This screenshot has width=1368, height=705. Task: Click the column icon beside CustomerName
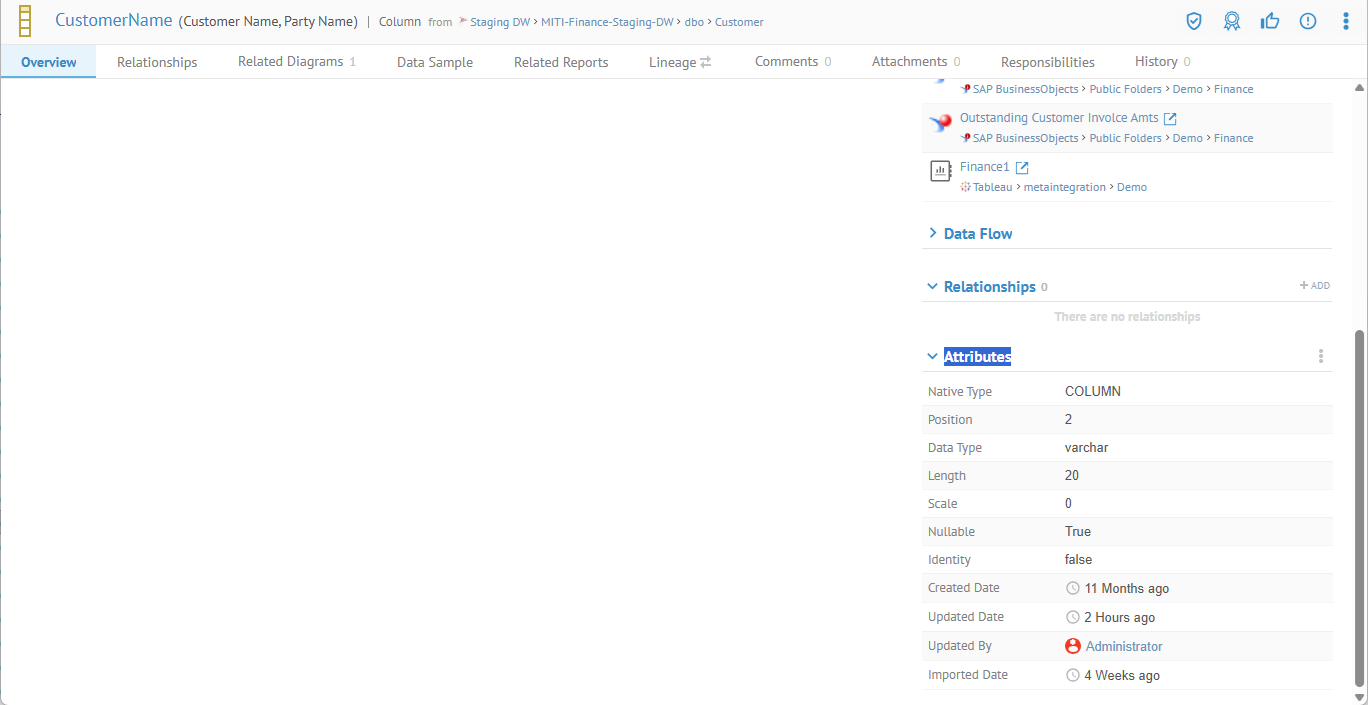25,21
